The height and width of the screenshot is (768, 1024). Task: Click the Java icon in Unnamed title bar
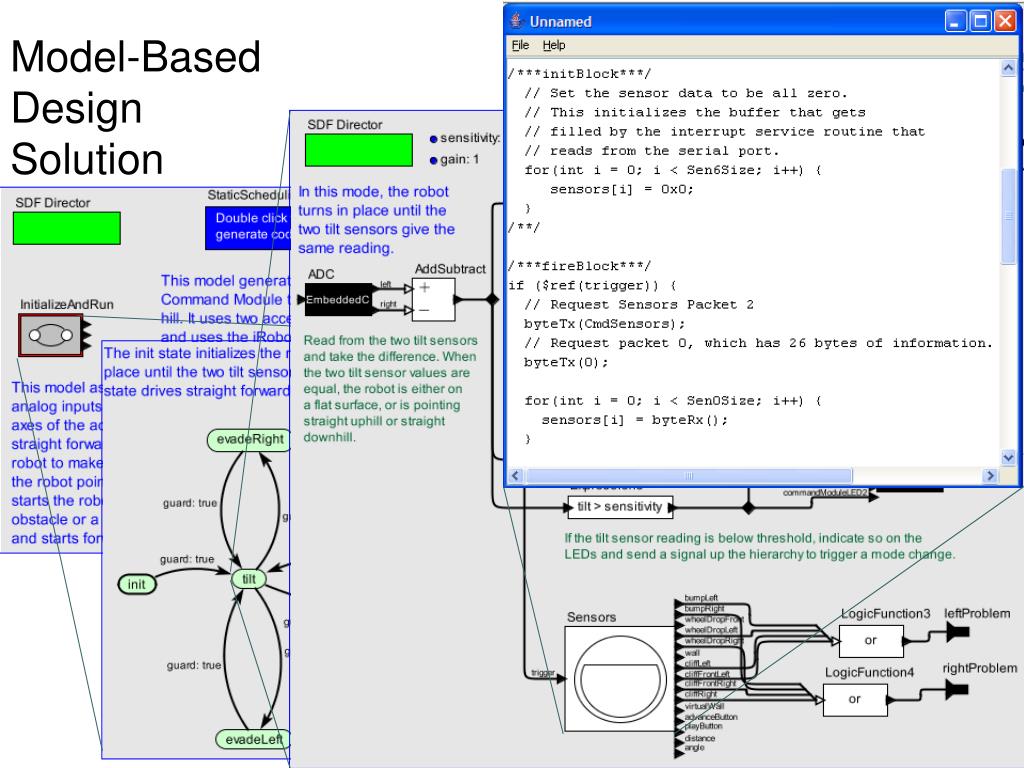[517, 21]
